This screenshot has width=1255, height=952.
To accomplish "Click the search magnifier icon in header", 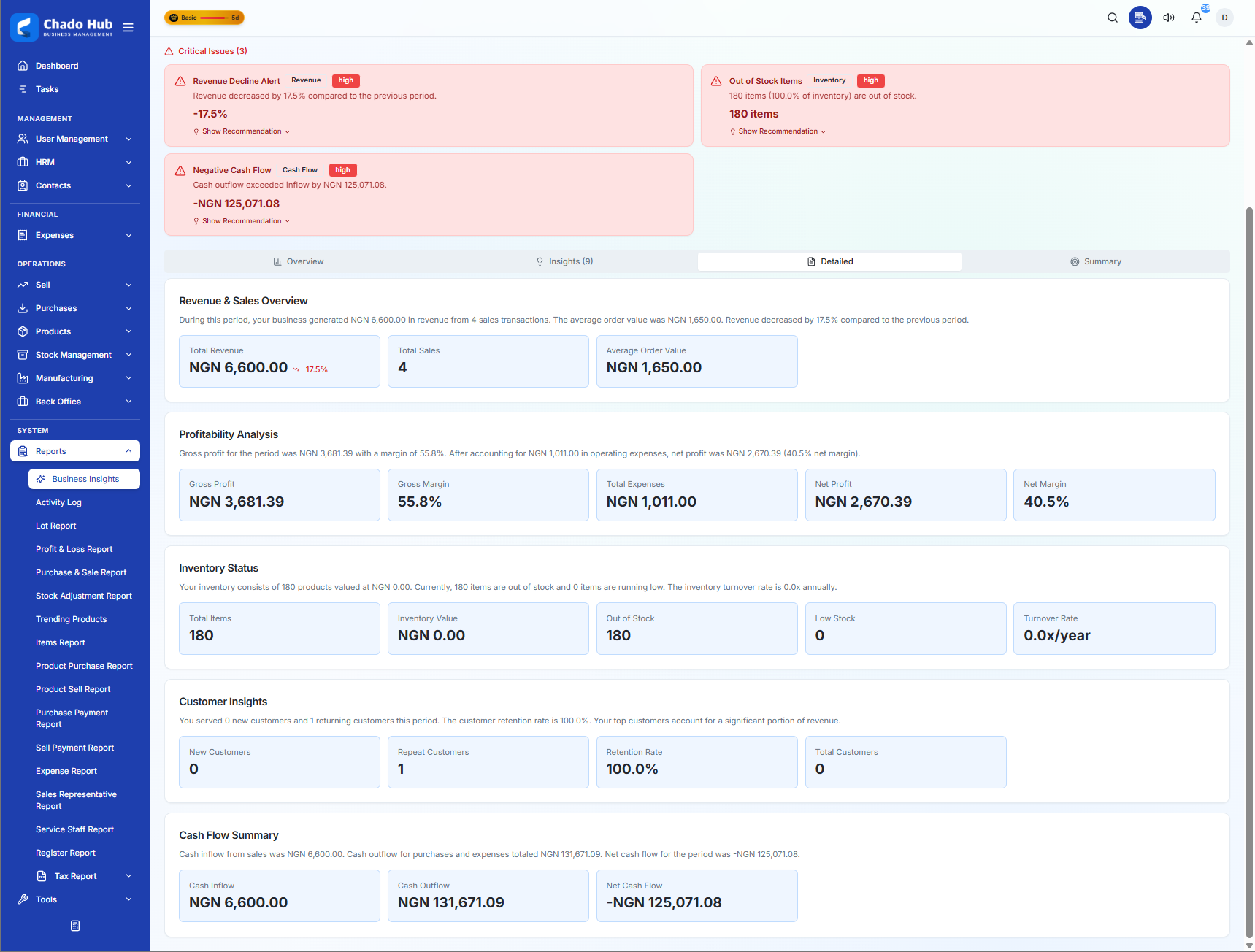I will (x=1112, y=18).
